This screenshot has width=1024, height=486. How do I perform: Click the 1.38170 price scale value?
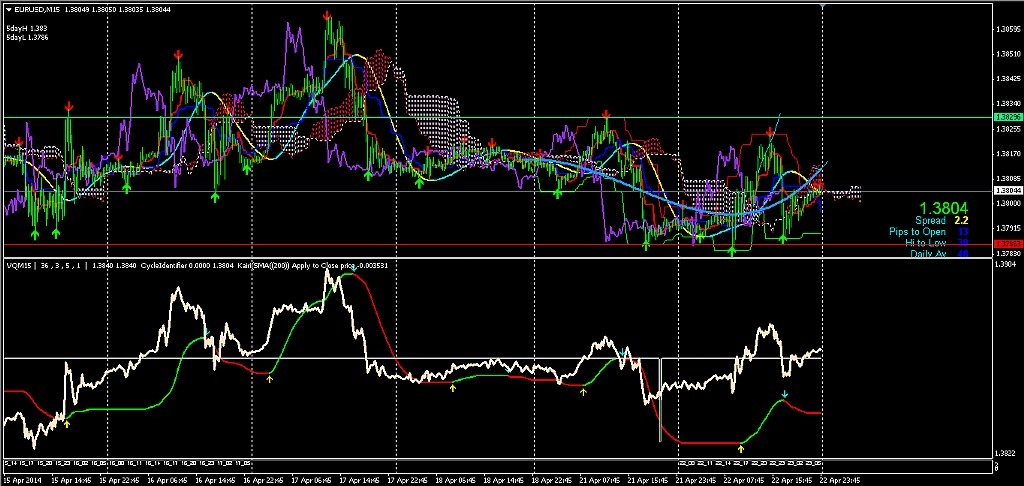click(x=1007, y=154)
